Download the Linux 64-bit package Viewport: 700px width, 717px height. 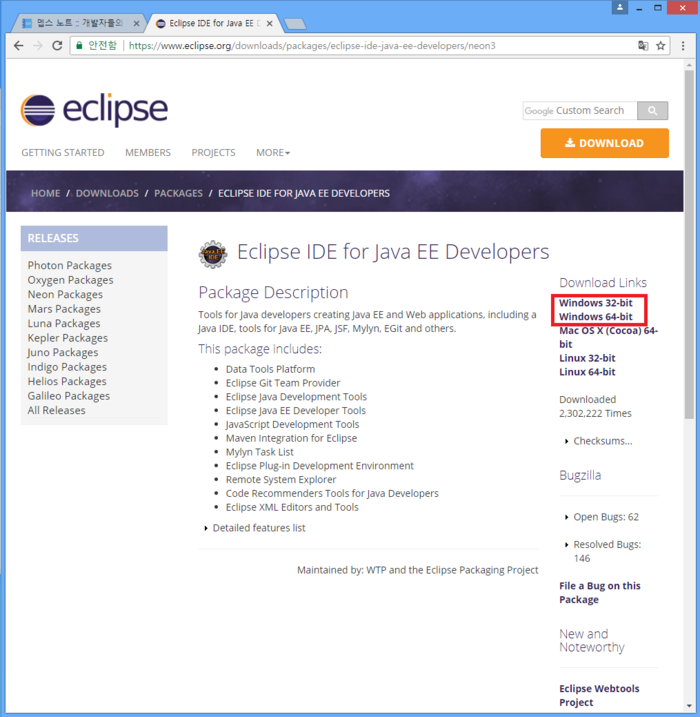click(x=587, y=372)
